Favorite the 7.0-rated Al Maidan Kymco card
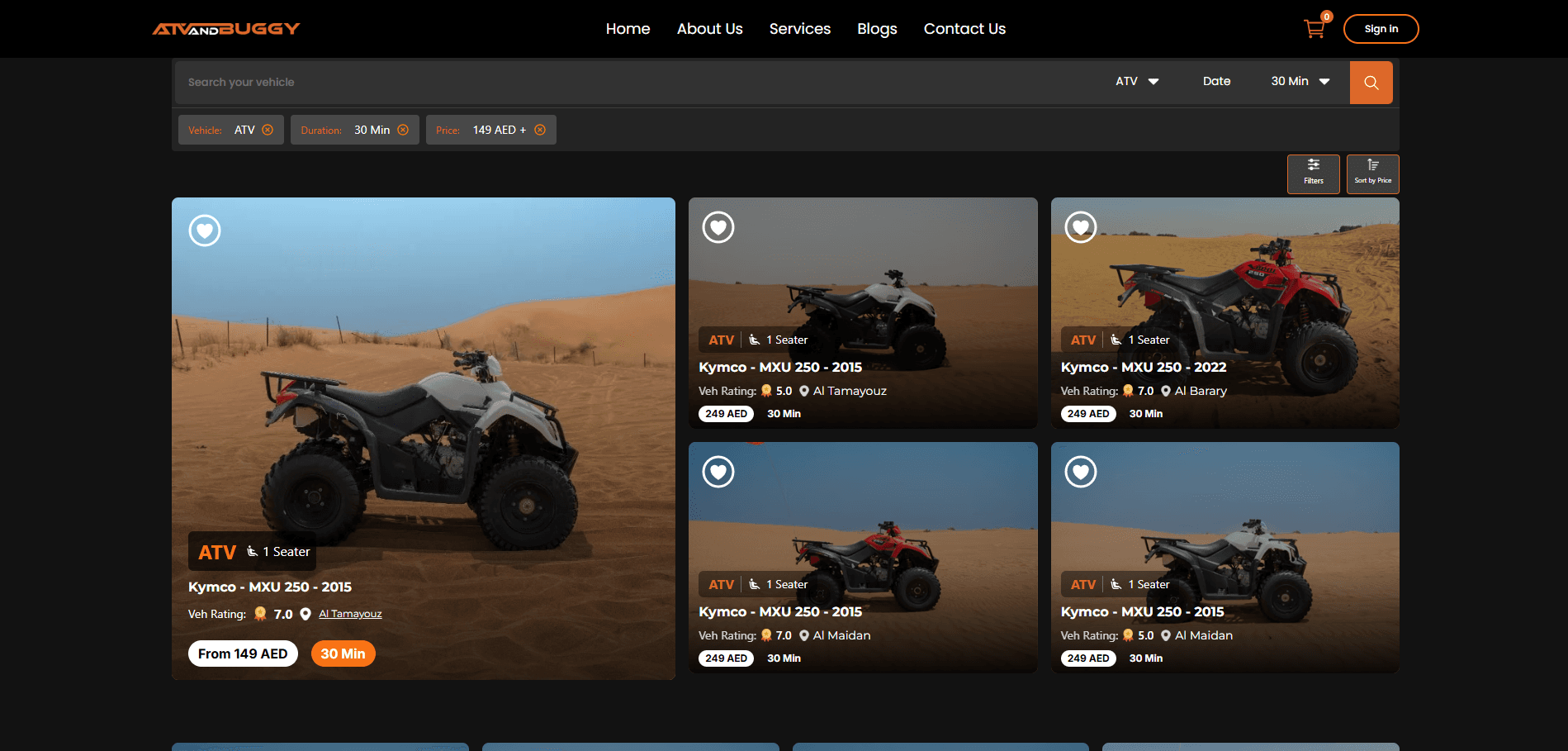Viewport: 1568px width, 751px height. pos(718,472)
